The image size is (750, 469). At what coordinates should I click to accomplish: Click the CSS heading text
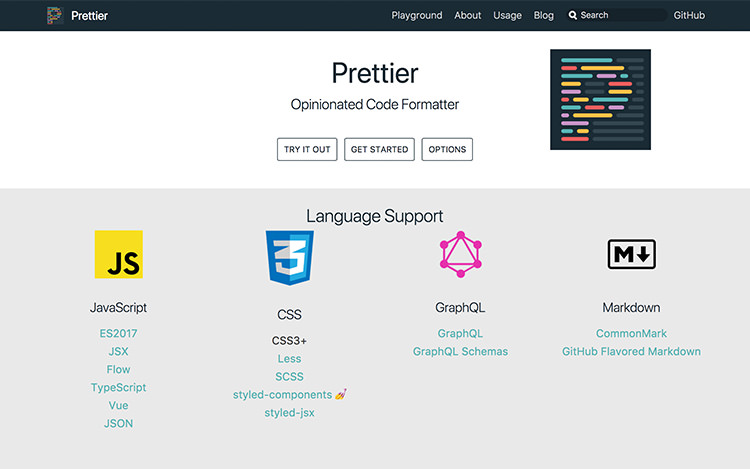289,315
